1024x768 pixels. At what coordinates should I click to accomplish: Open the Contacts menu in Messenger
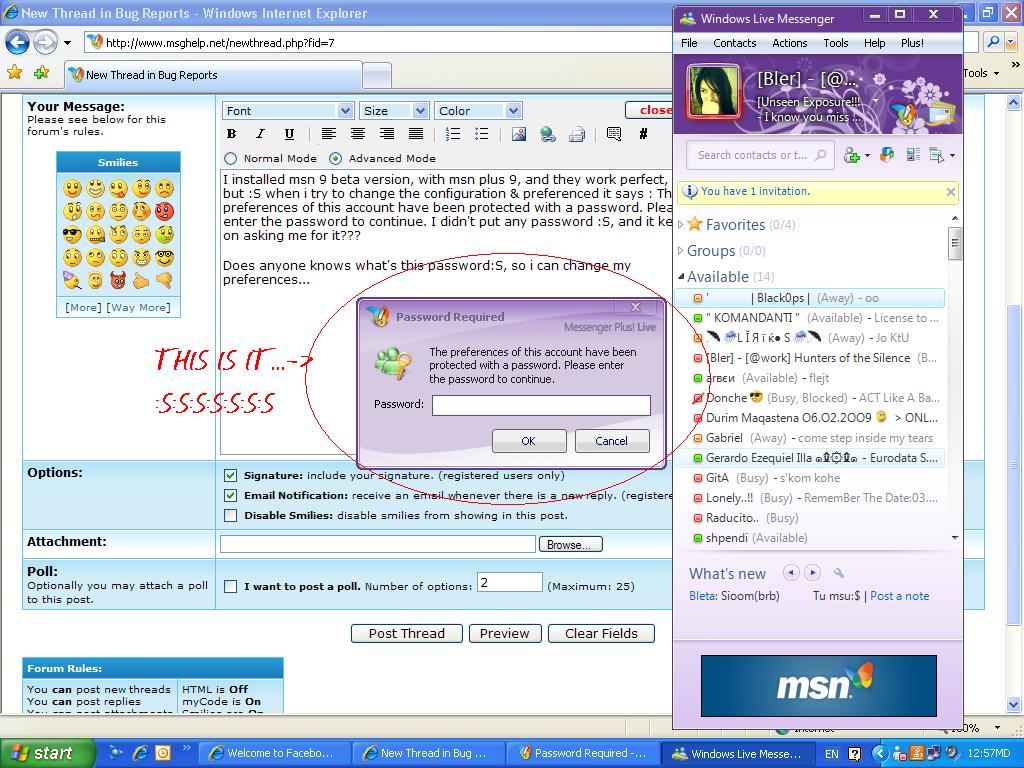pyautogui.click(x=734, y=43)
